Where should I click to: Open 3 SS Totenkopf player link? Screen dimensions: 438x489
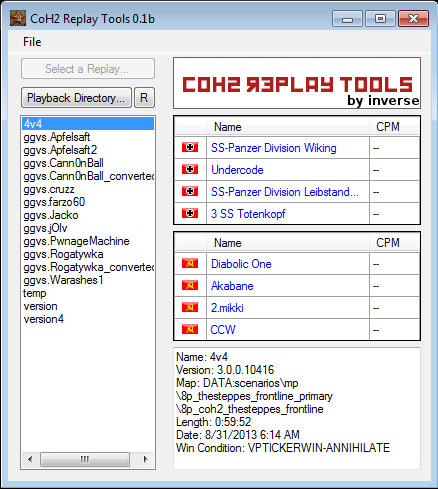pyautogui.click(x=248, y=214)
